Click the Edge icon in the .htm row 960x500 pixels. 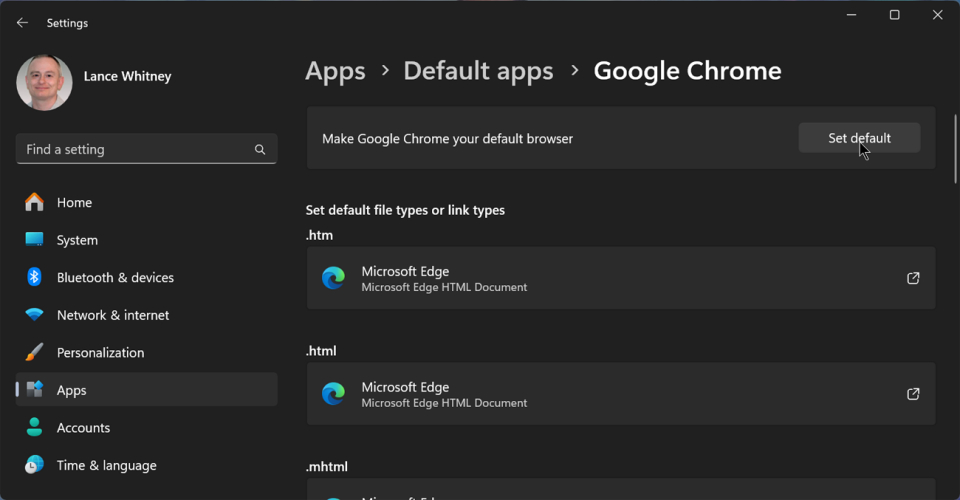[x=334, y=278]
